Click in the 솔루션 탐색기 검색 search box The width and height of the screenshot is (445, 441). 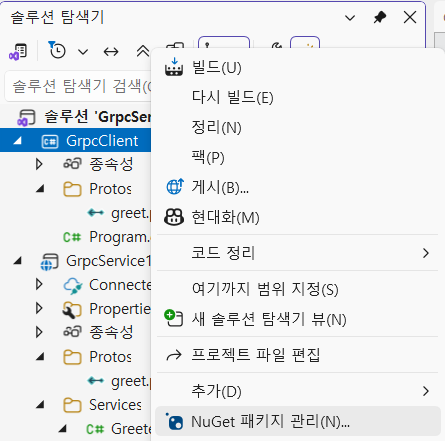click(78, 86)
